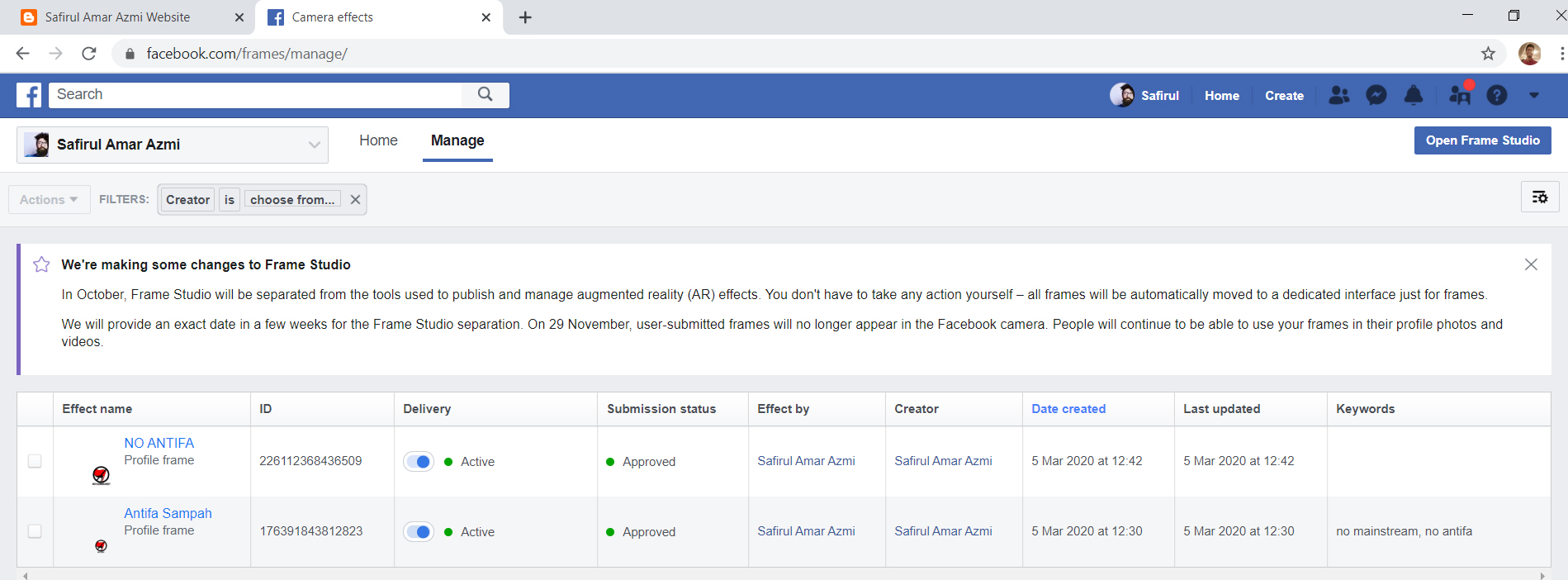Viewport: 1568px width, 580px height.
Task: Click the horizontal scrollbar left arrow
Action: (25, 575)
